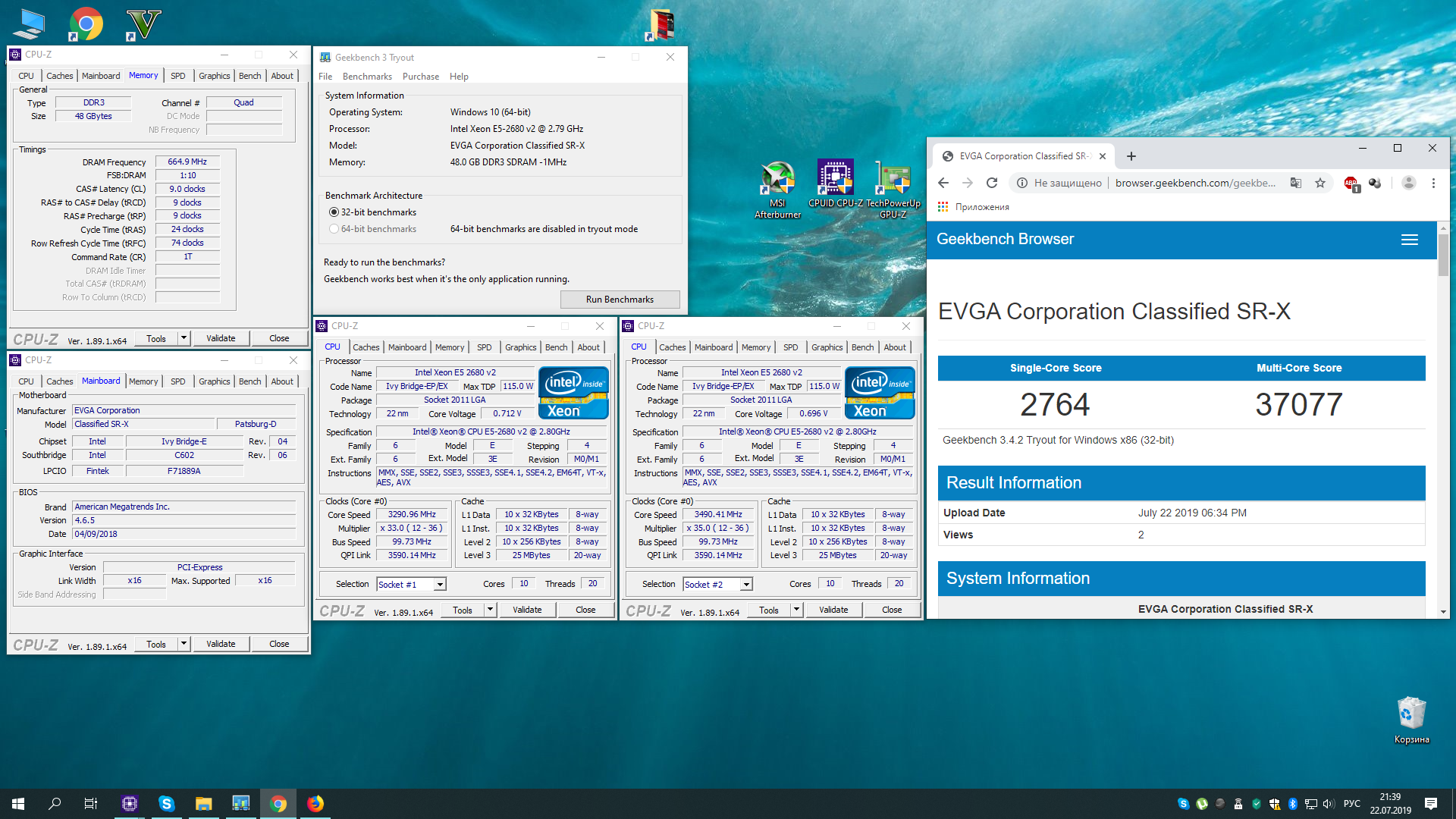Click Validate in the Socket #2 CPU-Z window
Image resolution: width=1456 pixels, height=819 pixels.
coord(833,610)
